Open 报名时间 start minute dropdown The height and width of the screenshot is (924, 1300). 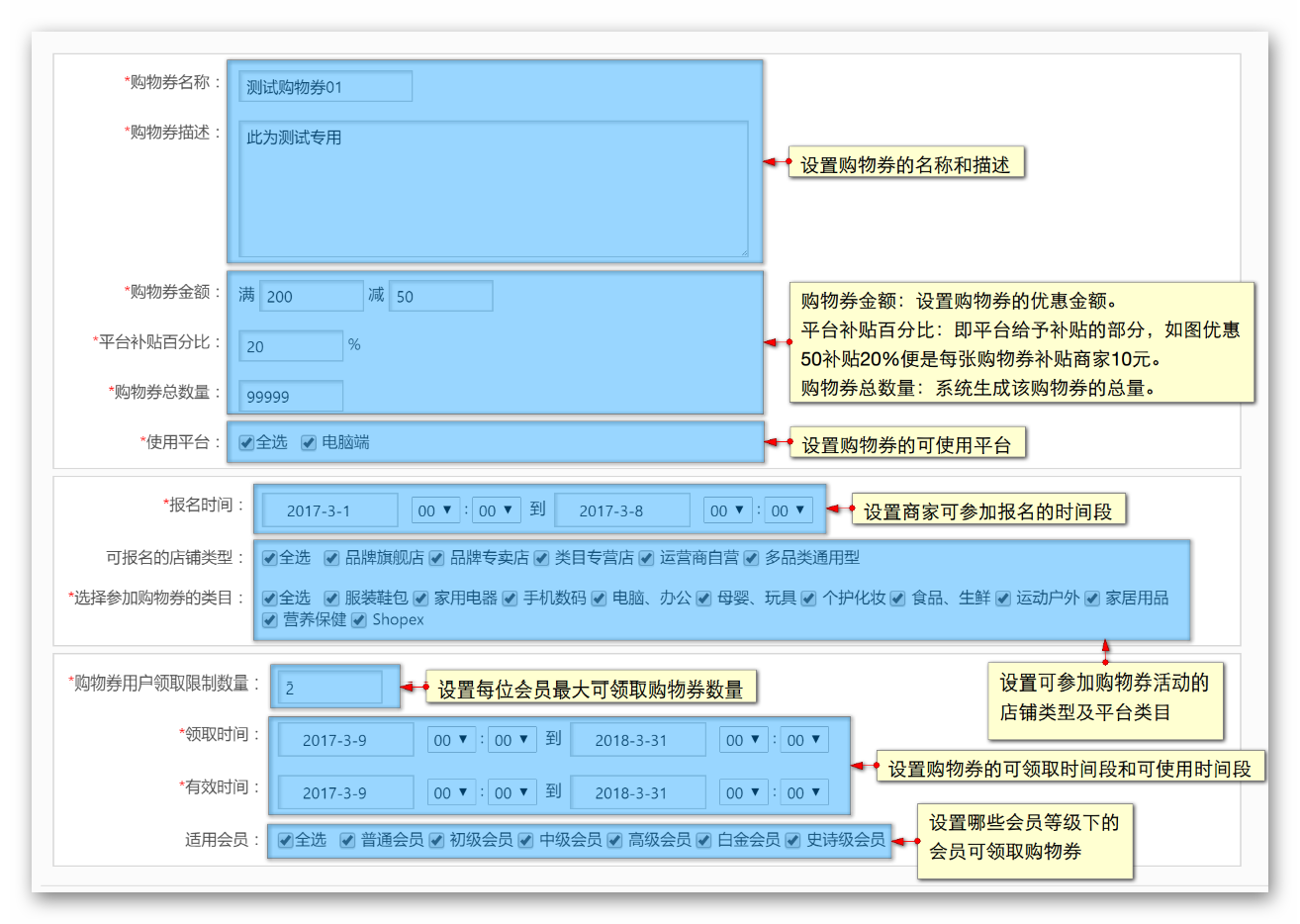click(497, 510)
